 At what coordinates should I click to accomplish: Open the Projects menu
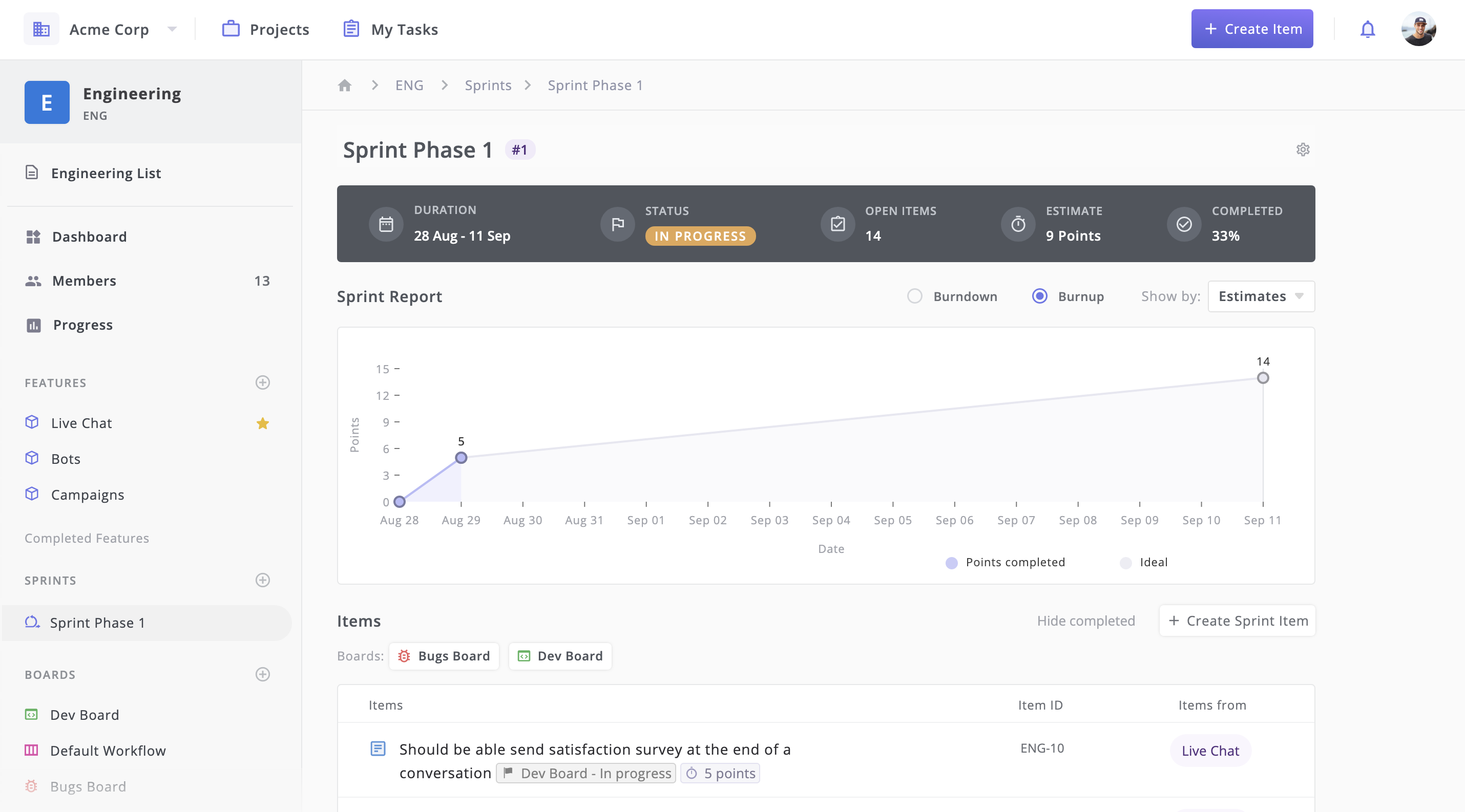coord(265,29)
